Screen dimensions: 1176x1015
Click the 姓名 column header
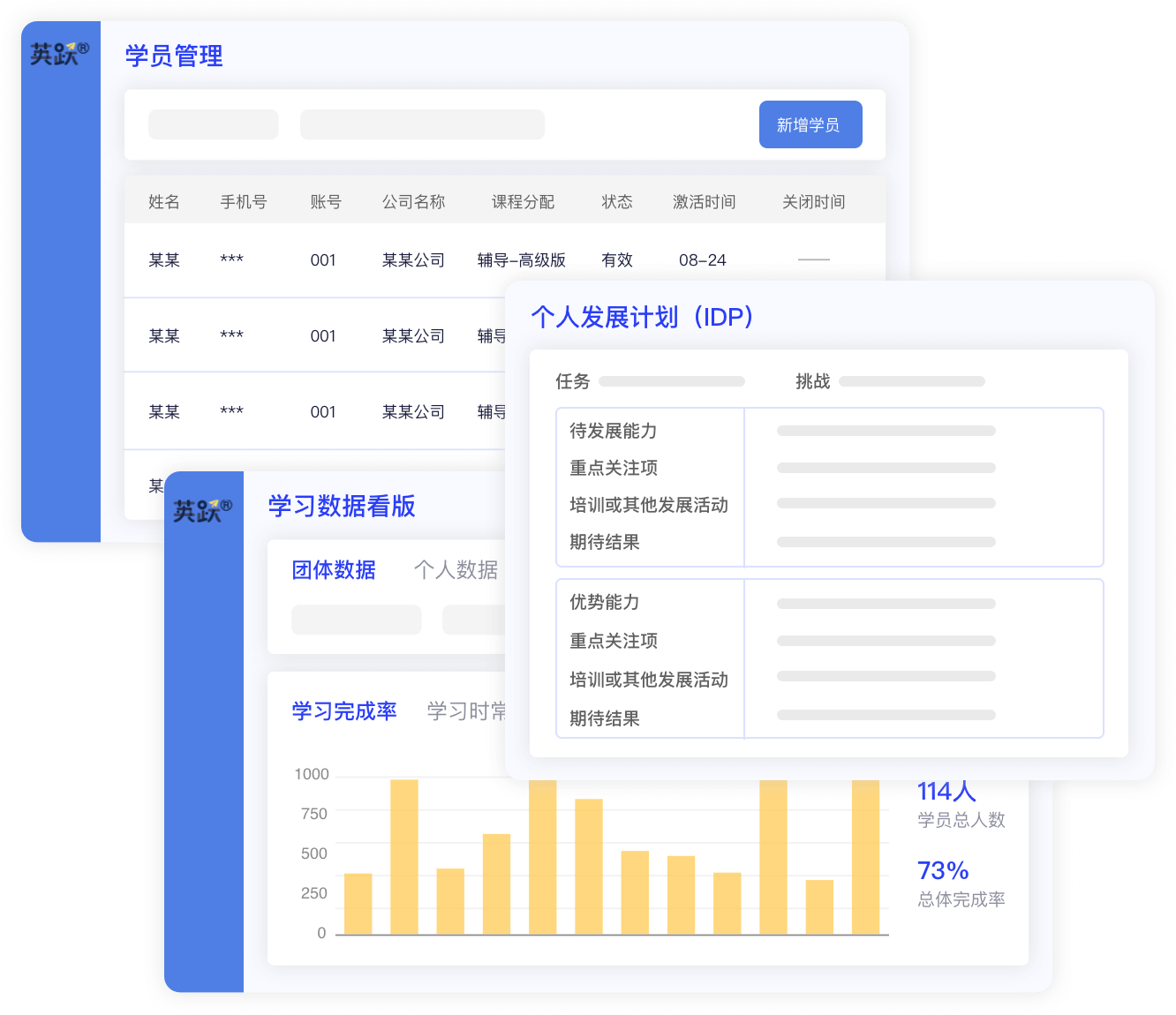[x=164, y=202]
